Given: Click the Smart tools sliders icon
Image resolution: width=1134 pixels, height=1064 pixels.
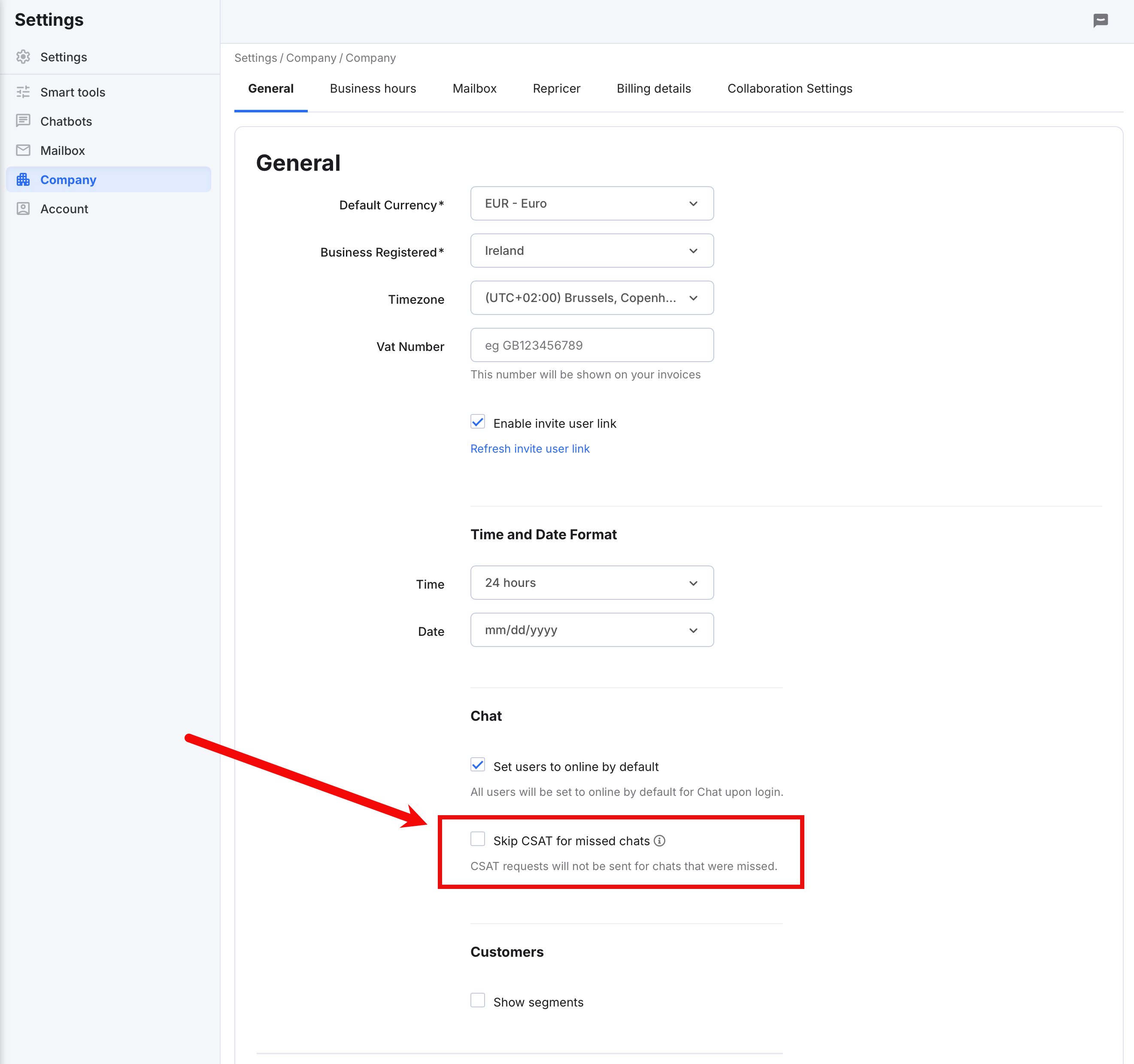Looking at the screenshot, I should [23, 92].
